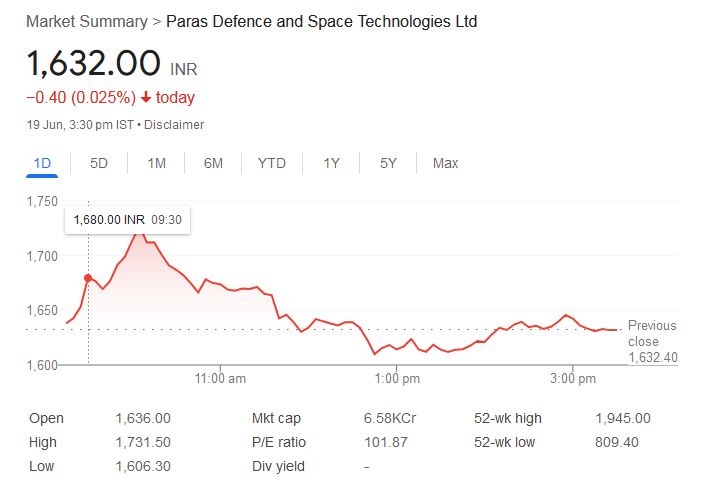The image size is (721, 496).
Task: Click the 52-wk high value
Action: [x=622, y=419]
